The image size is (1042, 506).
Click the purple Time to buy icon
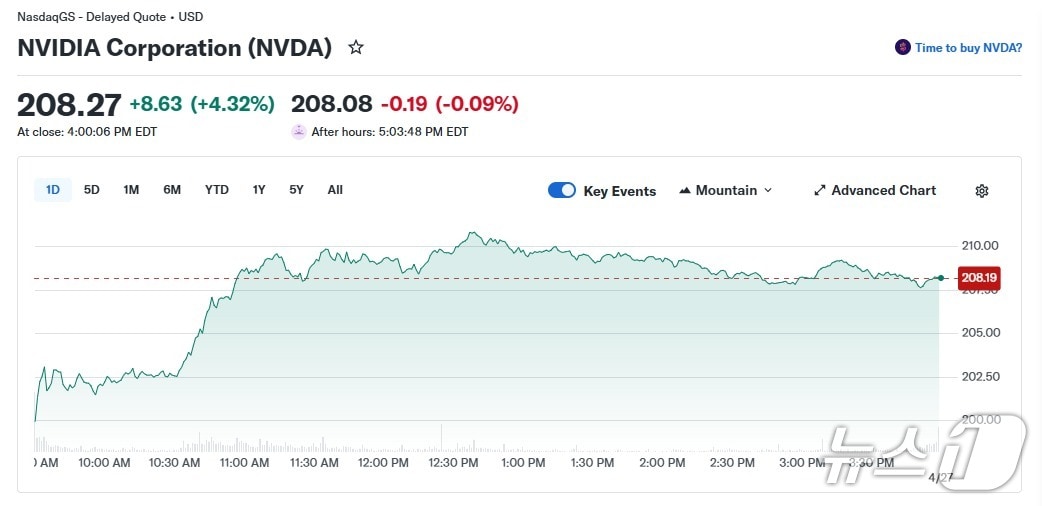pos(902,47)
